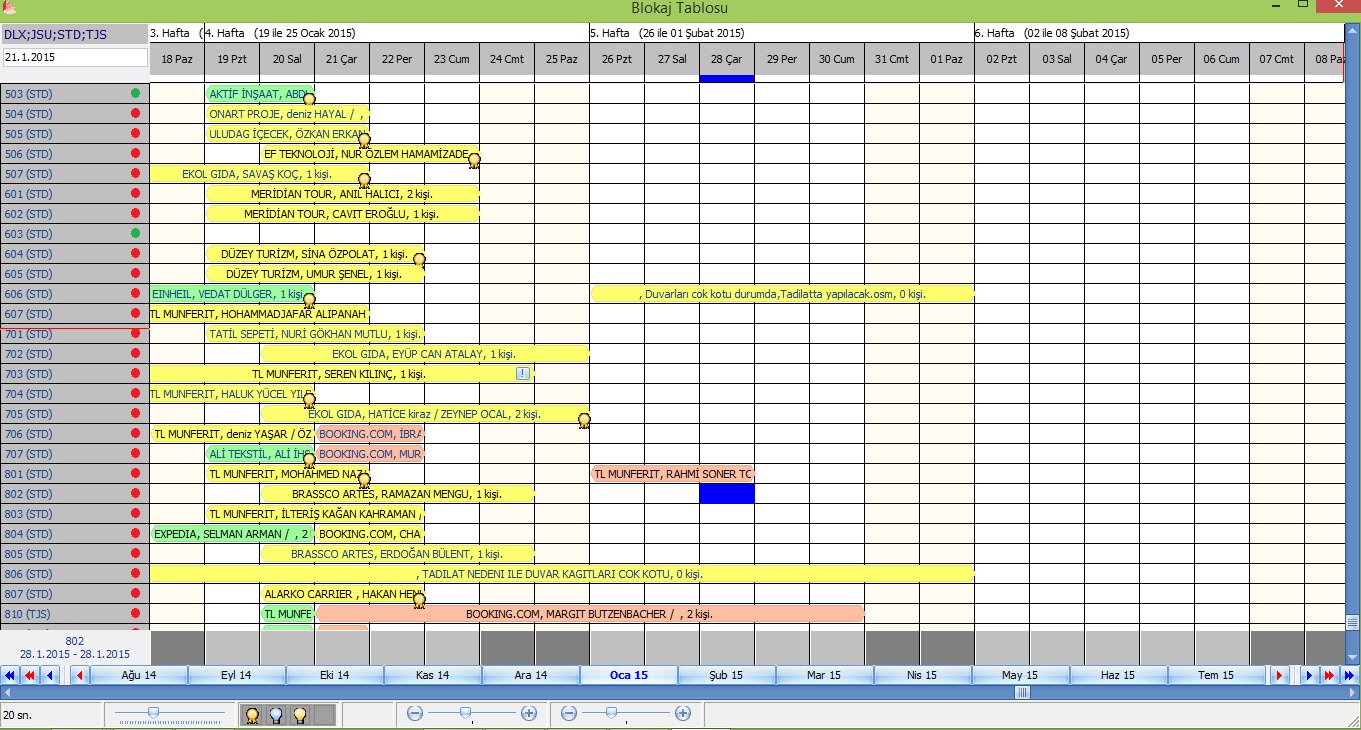Click the single red right arrow button
The width and height of the screenshot is (1361, 730).
point(1279,676)
